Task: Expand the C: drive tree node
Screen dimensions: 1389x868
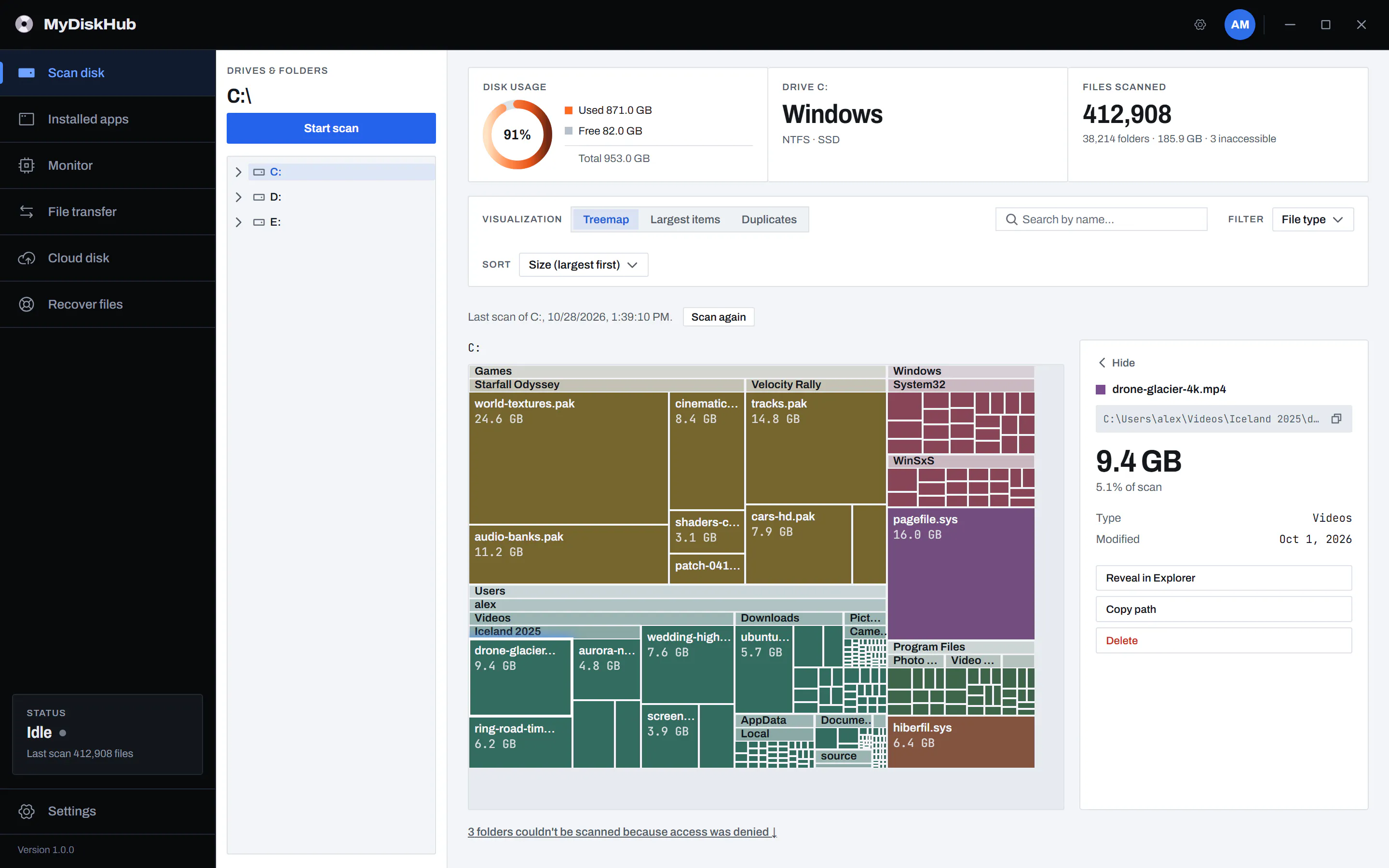Action: coord(239,172)
